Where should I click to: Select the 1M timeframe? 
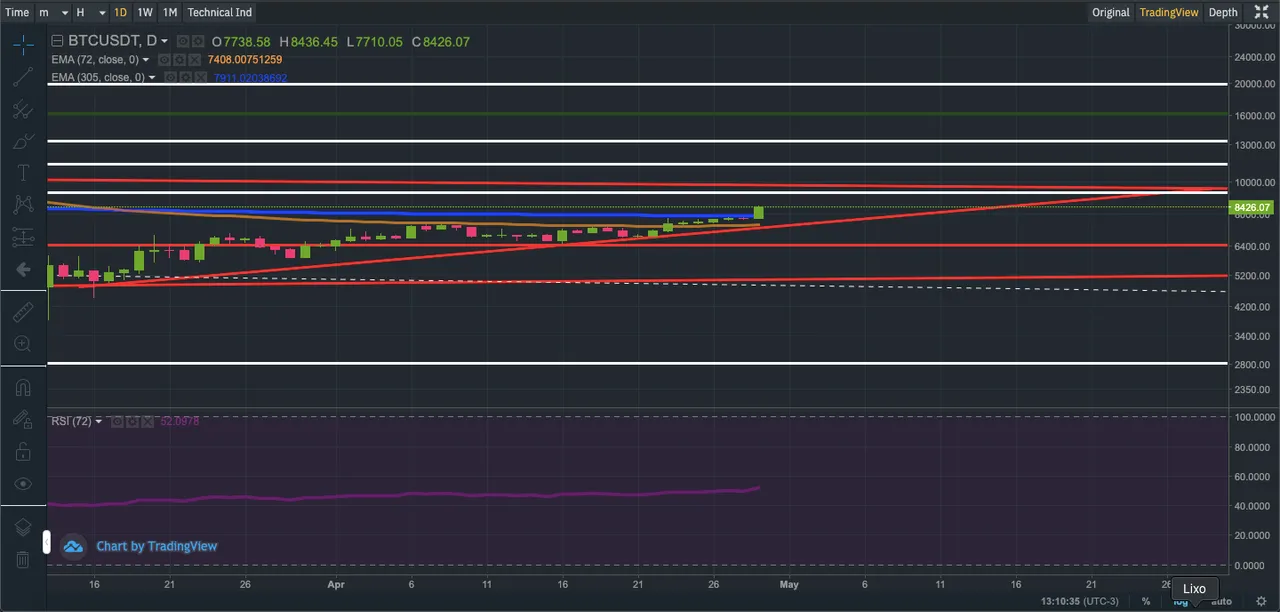coord(170,12)
